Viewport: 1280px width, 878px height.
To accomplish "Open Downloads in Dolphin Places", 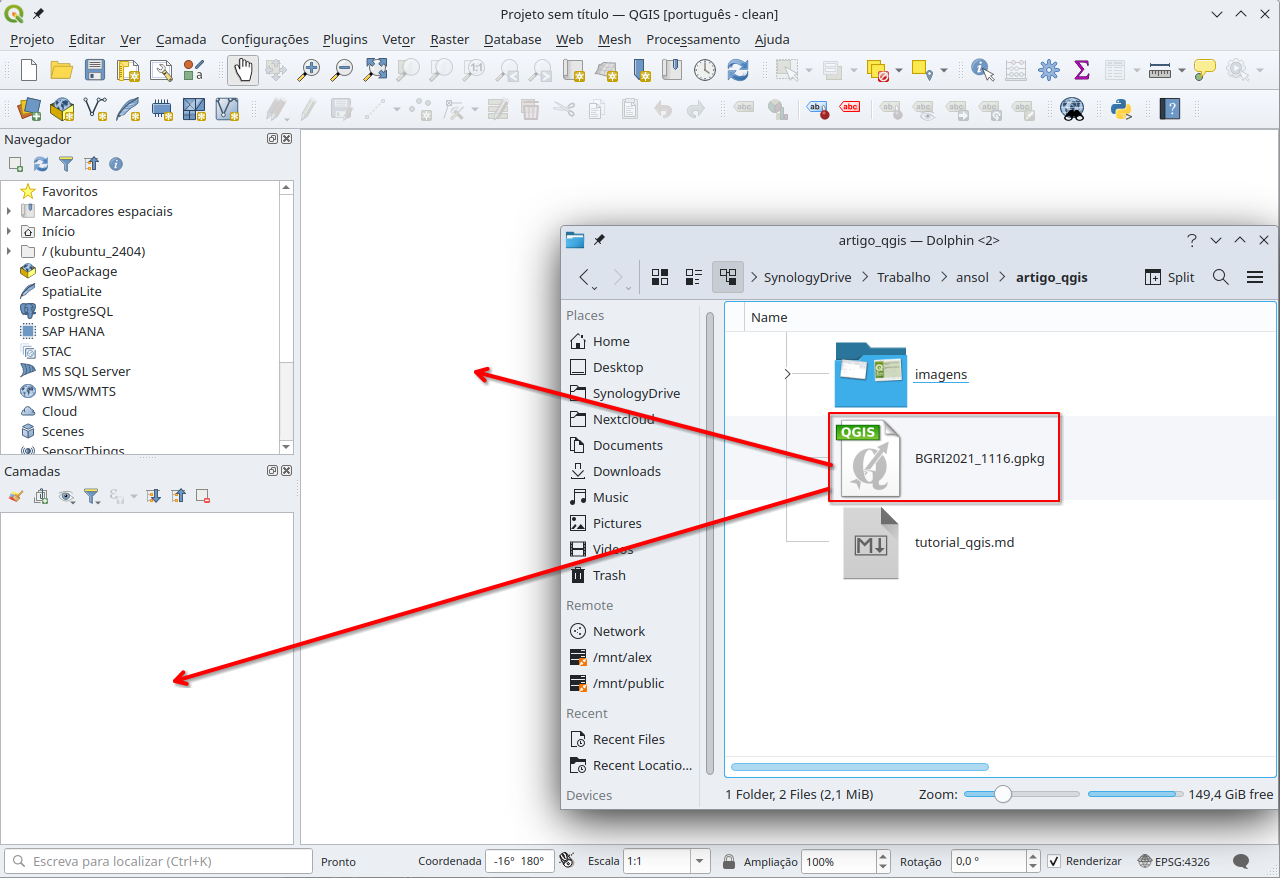I will pyautogui.click(x=627, y=471).
